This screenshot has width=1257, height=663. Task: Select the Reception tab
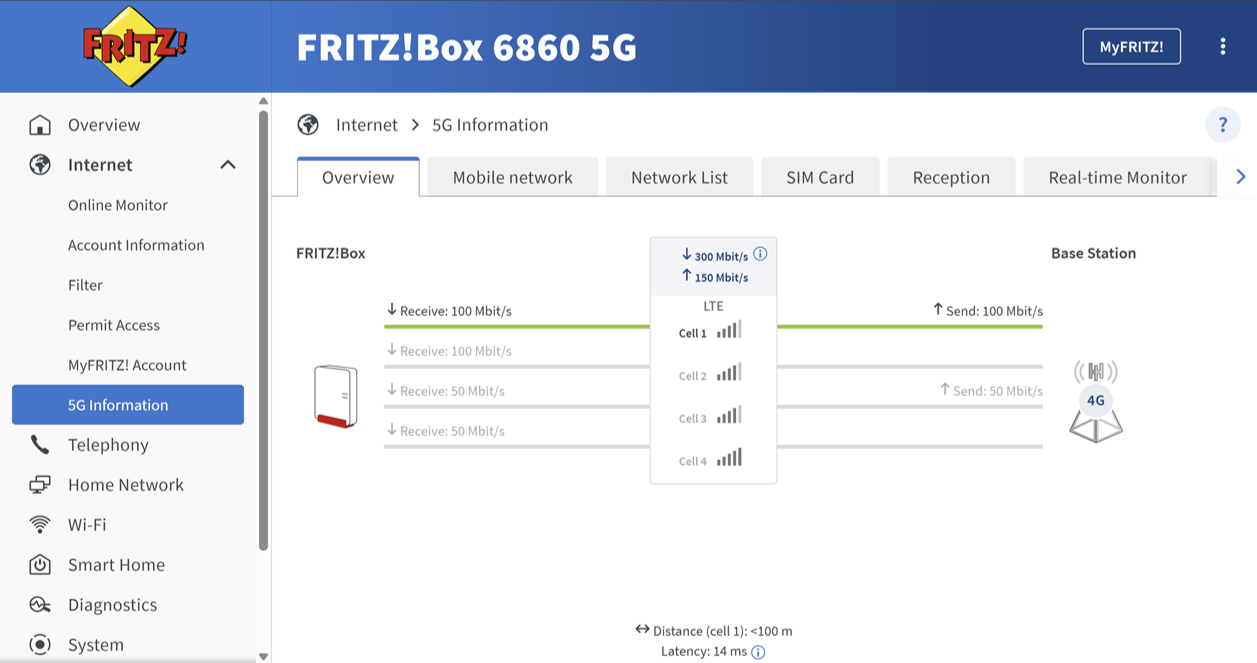click(950, 176)
